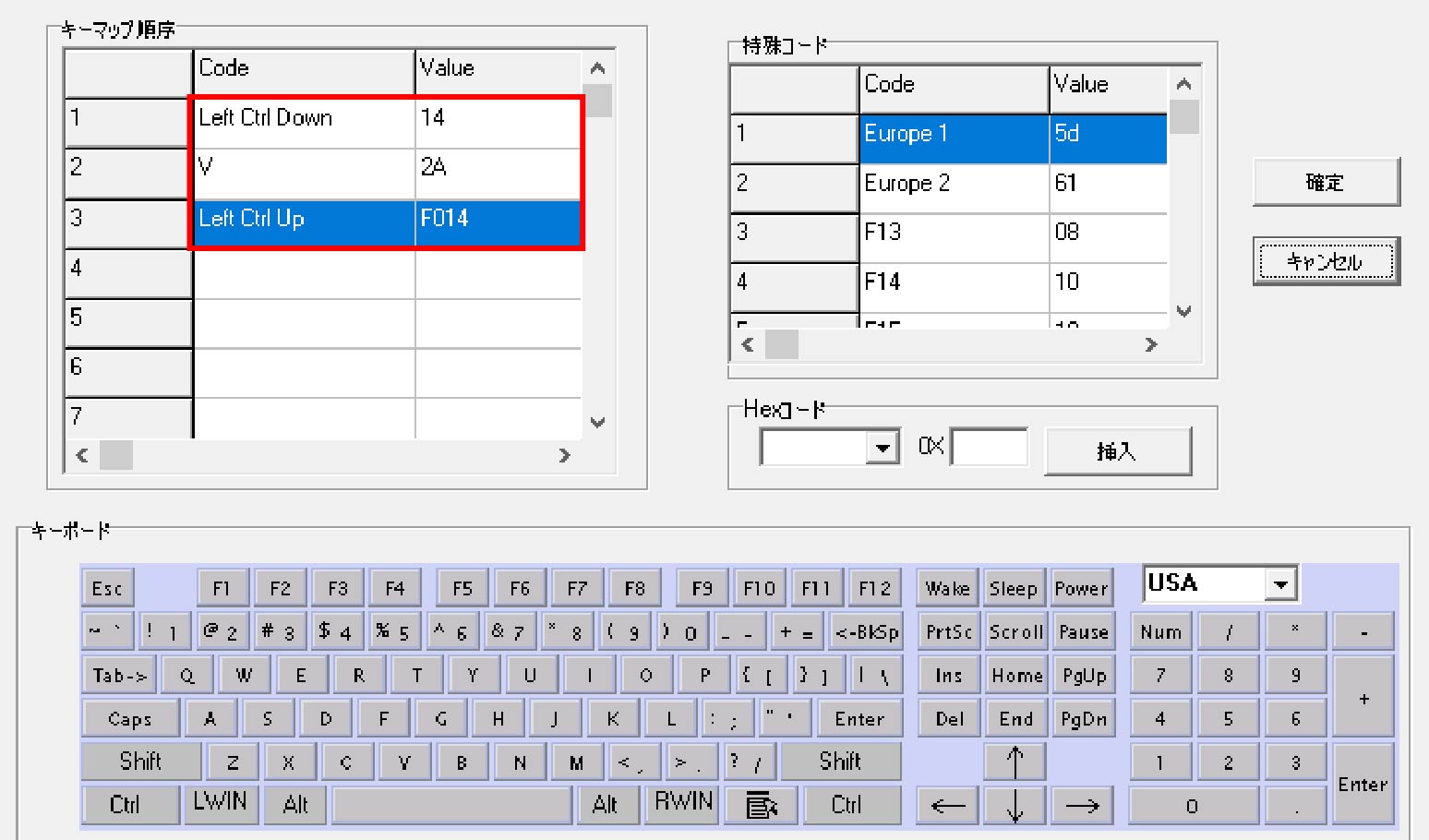Click the Esc key
1429x840 pixels.
107,589
